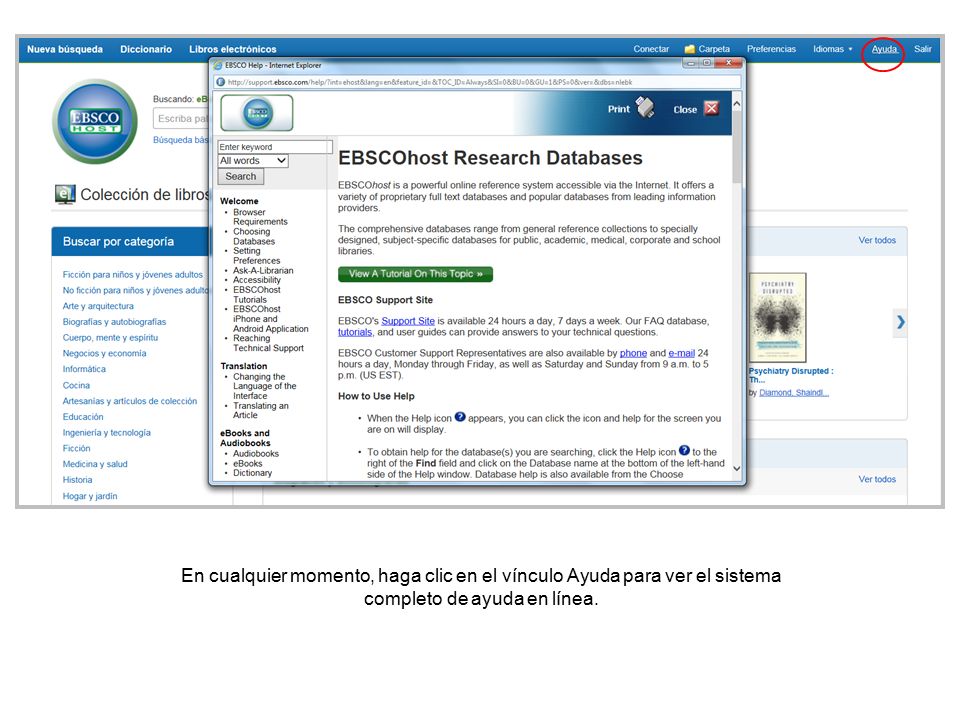Screen dimensions: 960x720
Task: Select category Hogar y jardín
Action: click(90, 497)
